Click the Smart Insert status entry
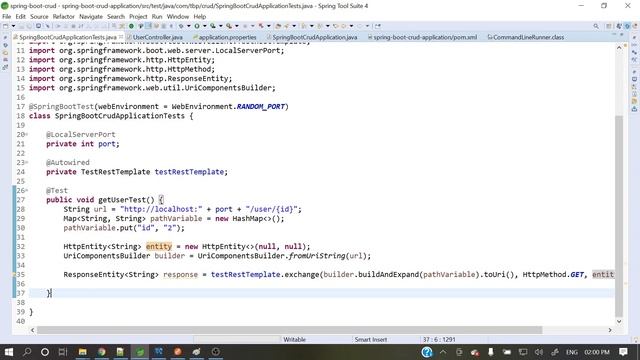Viewport: 640px width, 360px height. click(x=371, y=340)
